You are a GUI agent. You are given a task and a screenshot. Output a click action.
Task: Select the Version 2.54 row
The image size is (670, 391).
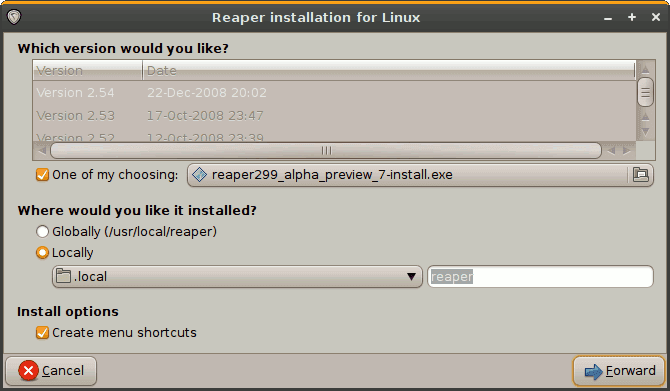pos(334,93)
